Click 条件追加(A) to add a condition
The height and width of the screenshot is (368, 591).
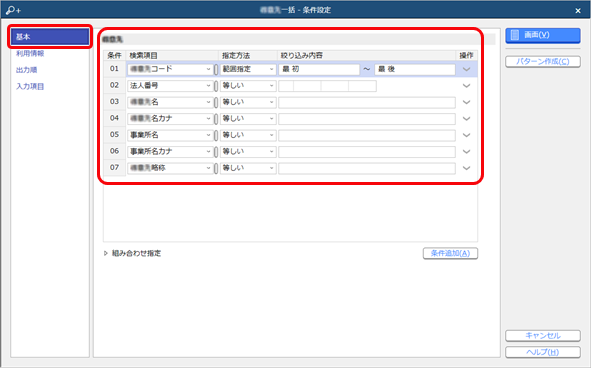(450, 253)
